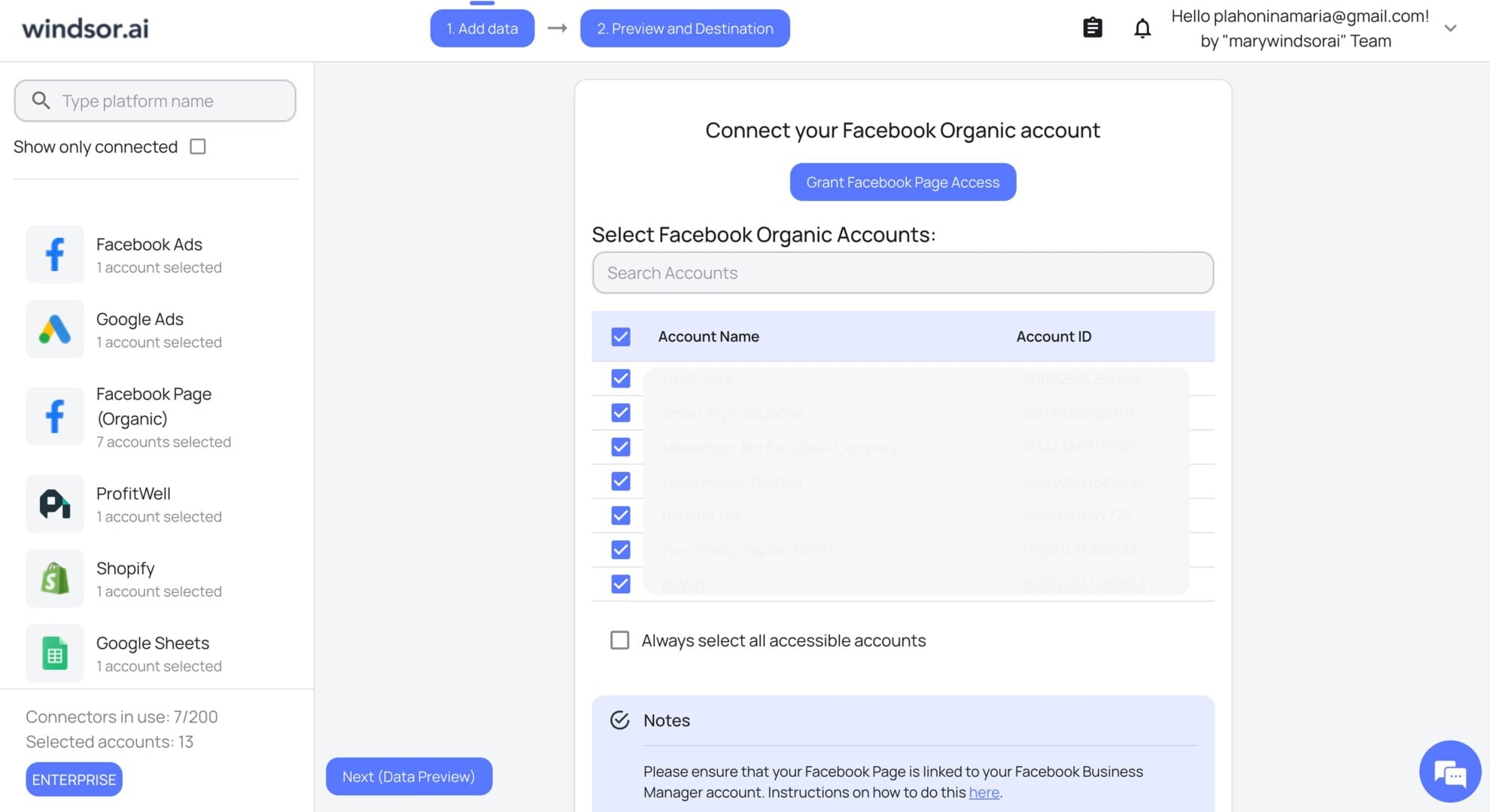This screenshot has height=812, width=1490.
Task: Select the Google Ads connector icon
Action: [x=55, y=330]
